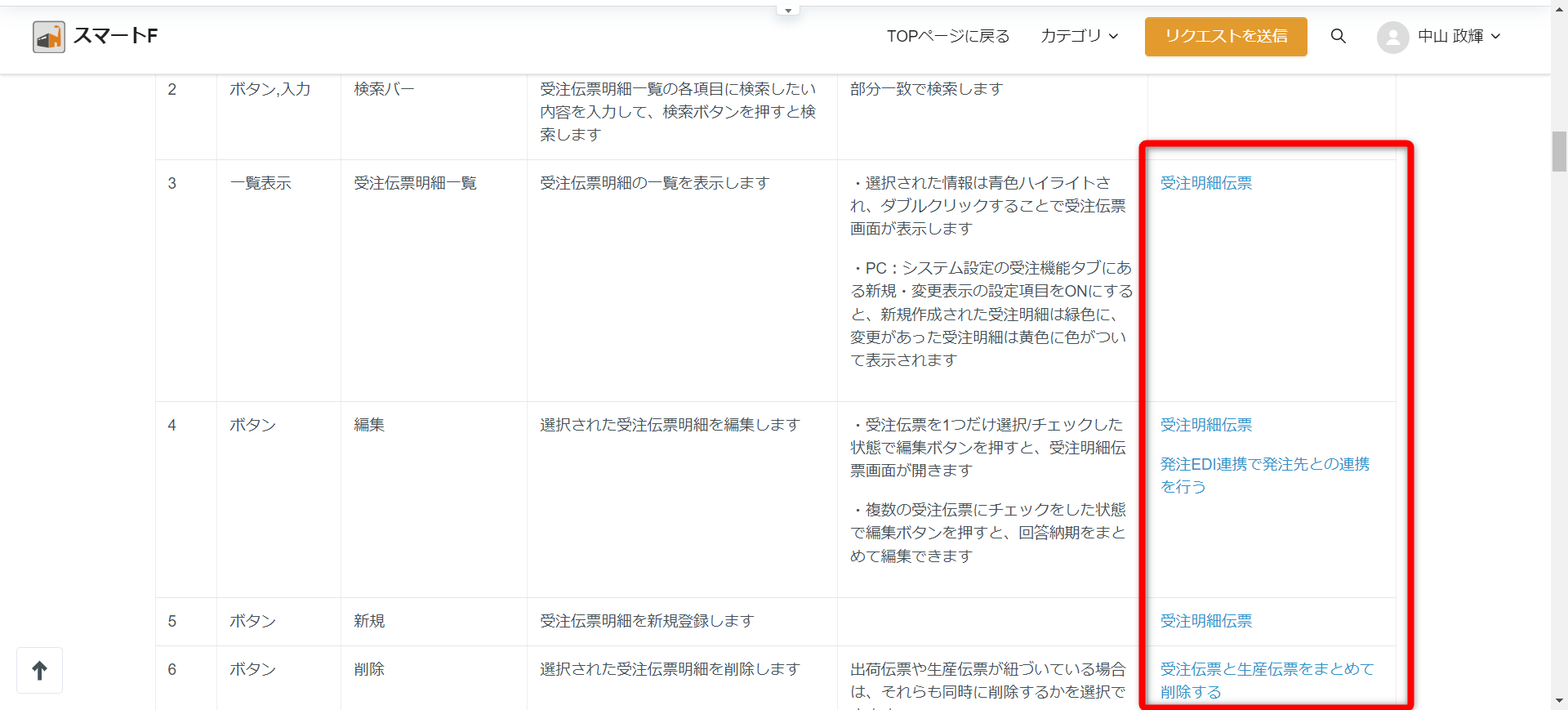Click the スマートF logo icon
Screen dimensions: 1568x710
click(48, 37)
